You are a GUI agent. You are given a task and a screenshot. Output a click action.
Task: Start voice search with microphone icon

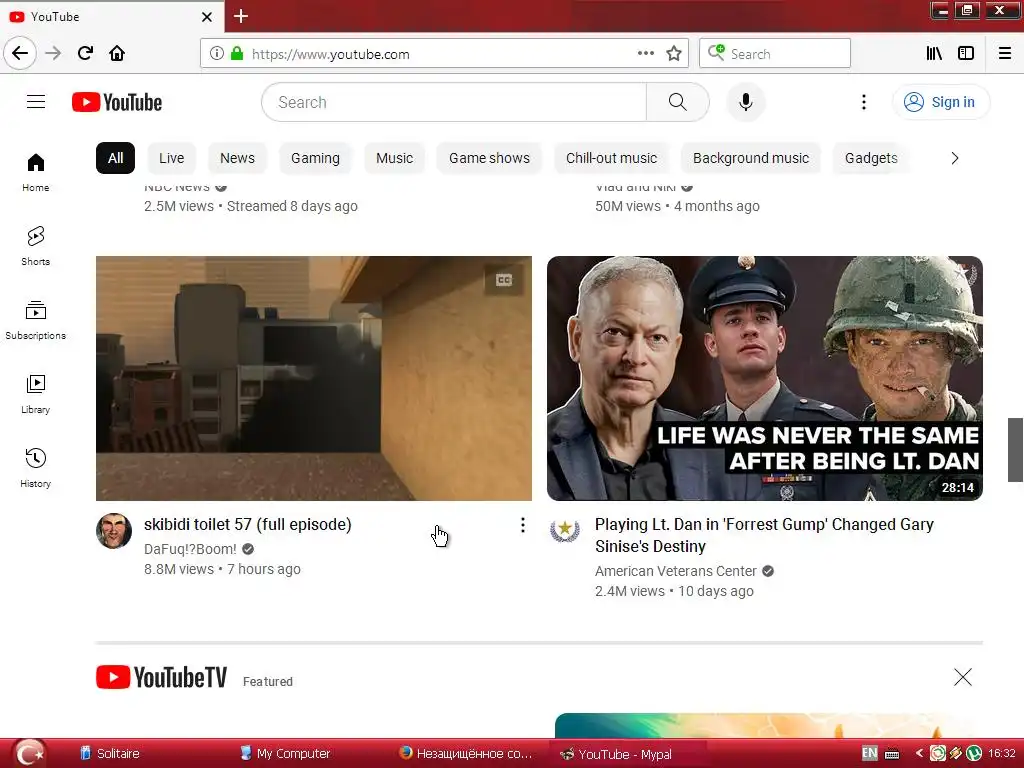(746, 102)
